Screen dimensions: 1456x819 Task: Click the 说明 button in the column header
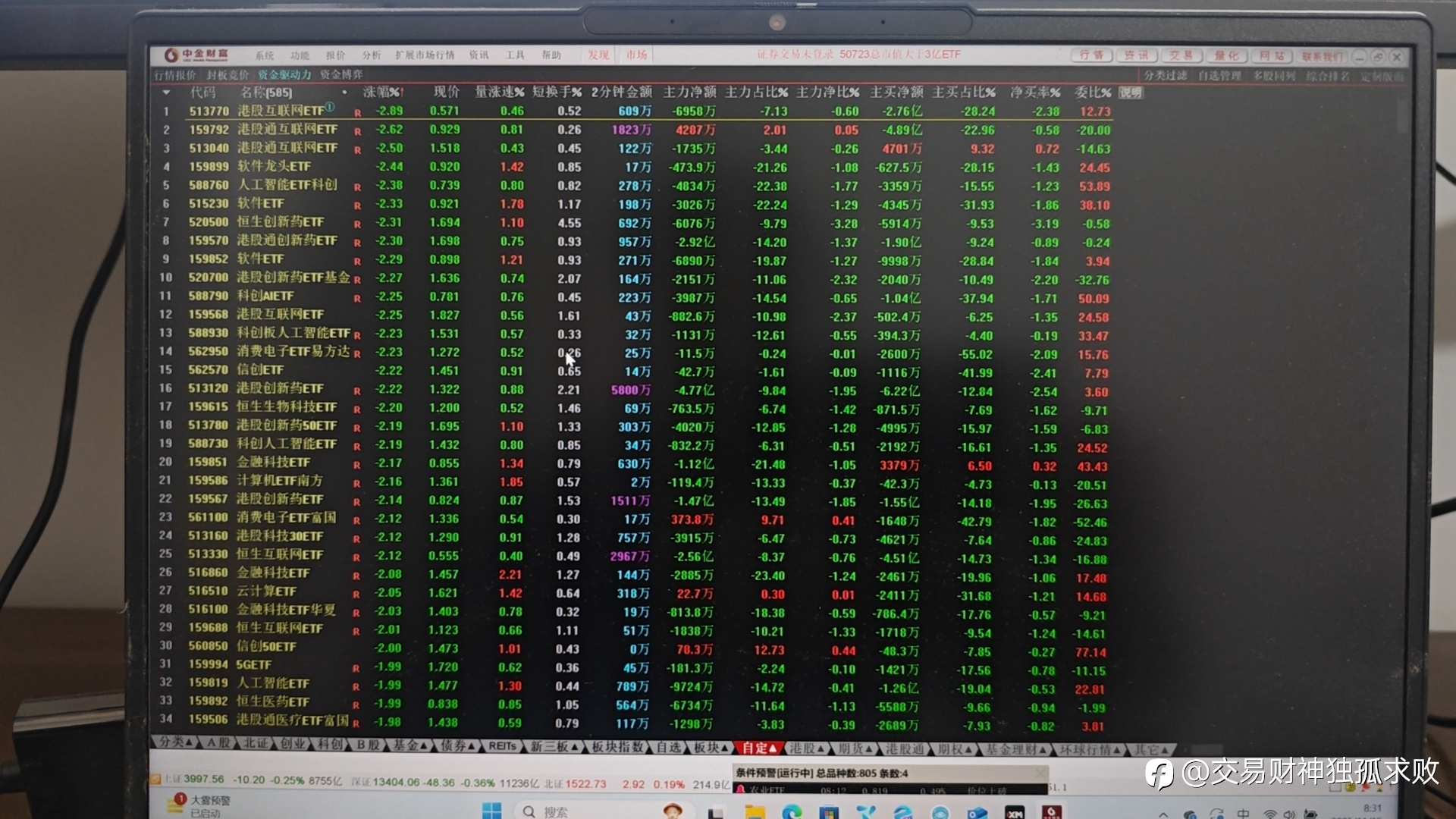pyautogui.click(x=1130, y=93)
